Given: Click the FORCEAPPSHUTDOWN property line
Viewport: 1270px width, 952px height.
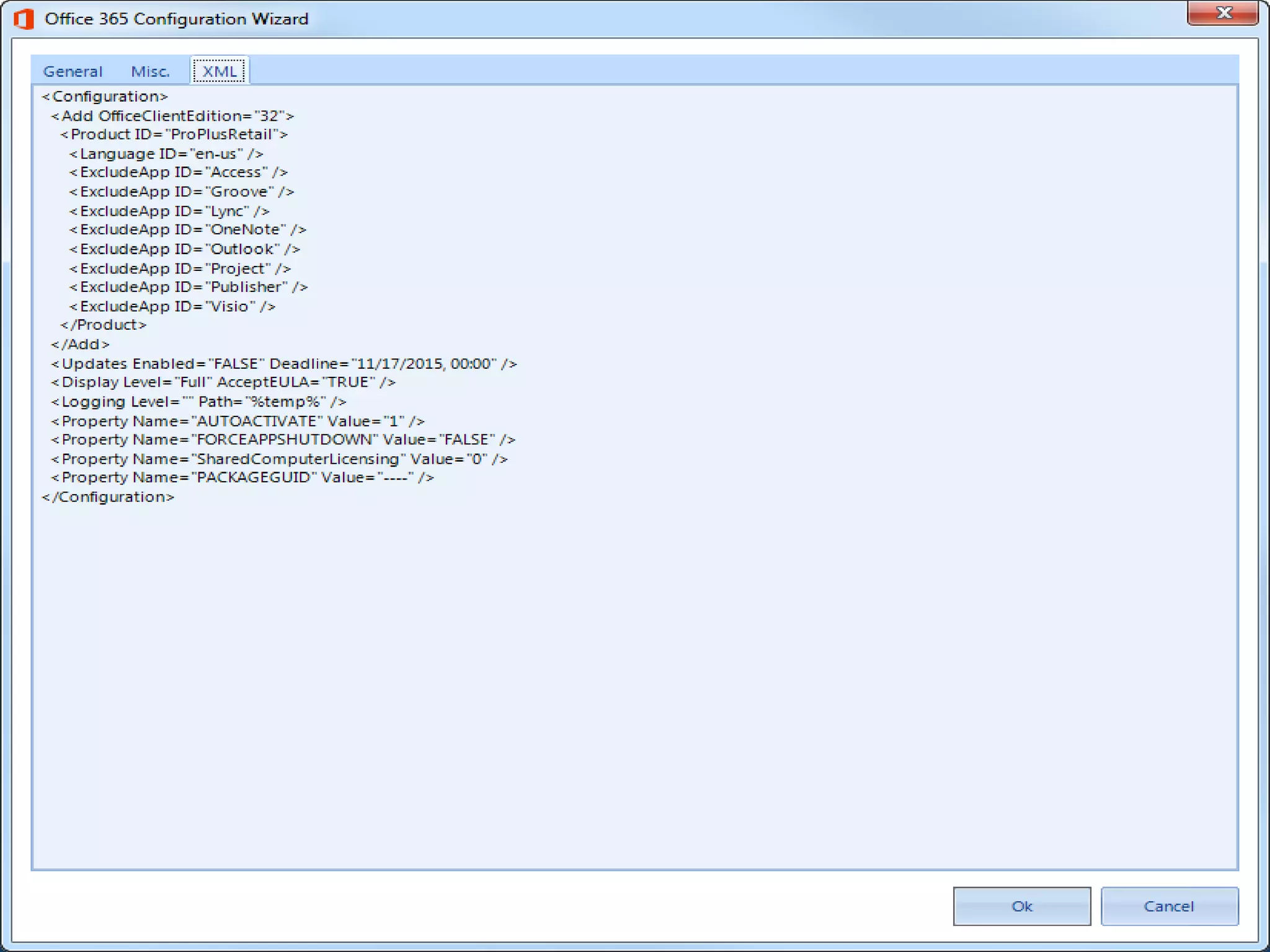Looking at the screenshot, I should [x=283, y=440].
